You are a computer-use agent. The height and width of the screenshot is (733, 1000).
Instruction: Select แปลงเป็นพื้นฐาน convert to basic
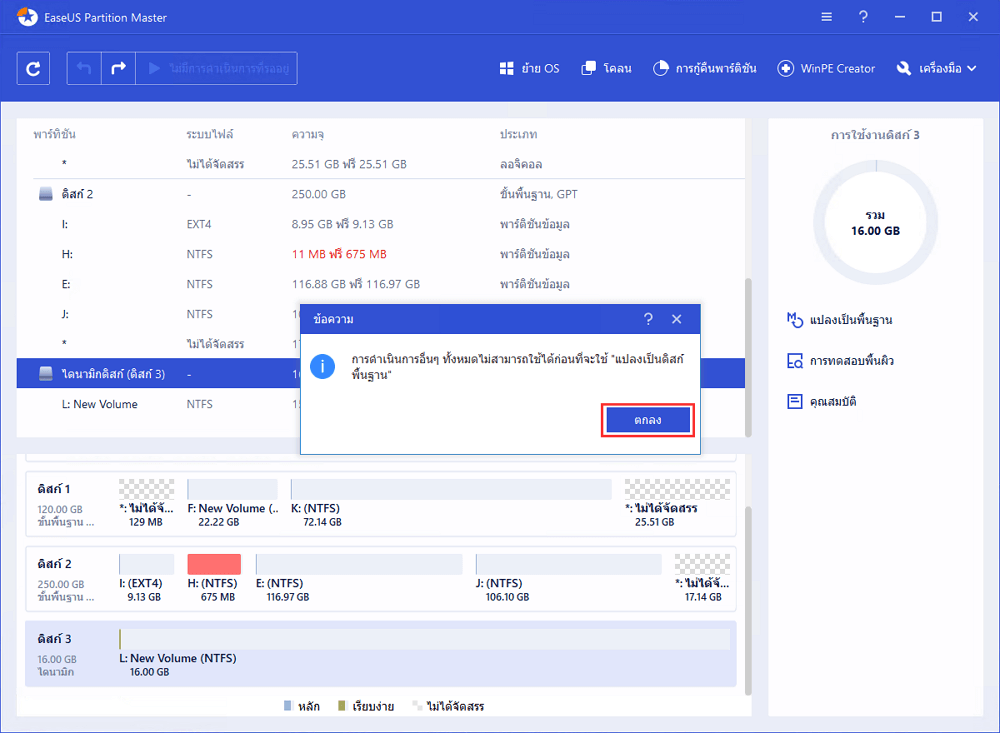[840, 320]
